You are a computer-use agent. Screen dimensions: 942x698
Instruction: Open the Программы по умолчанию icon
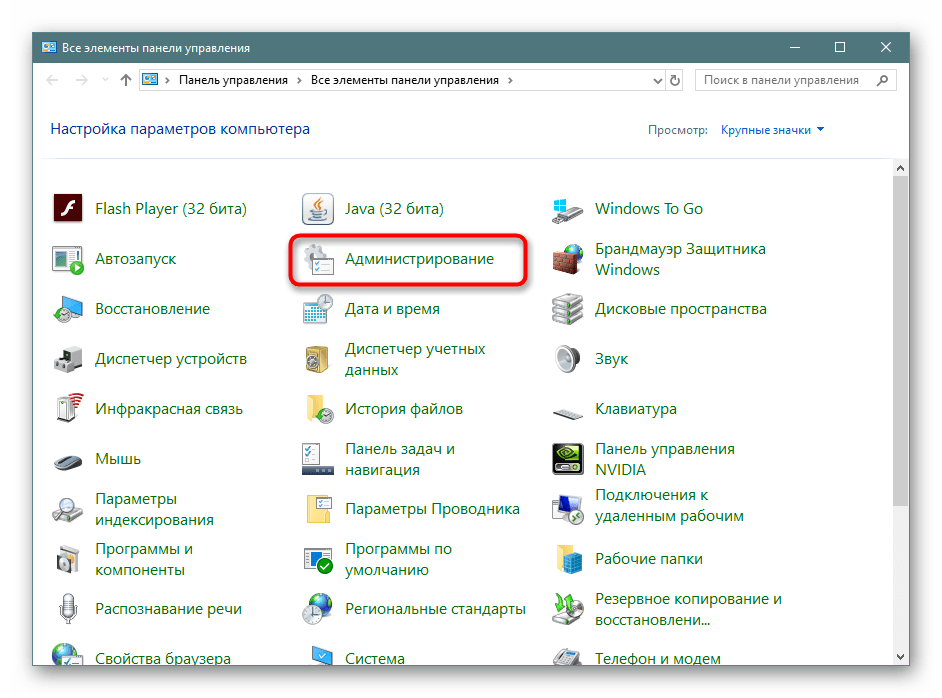[x=318, y=560]
